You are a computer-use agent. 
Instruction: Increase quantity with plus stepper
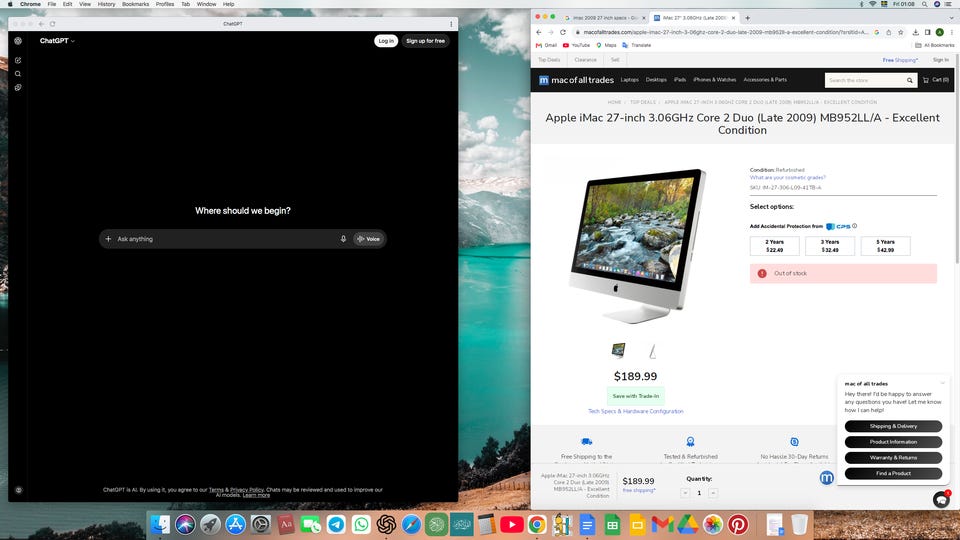point(713,493)
